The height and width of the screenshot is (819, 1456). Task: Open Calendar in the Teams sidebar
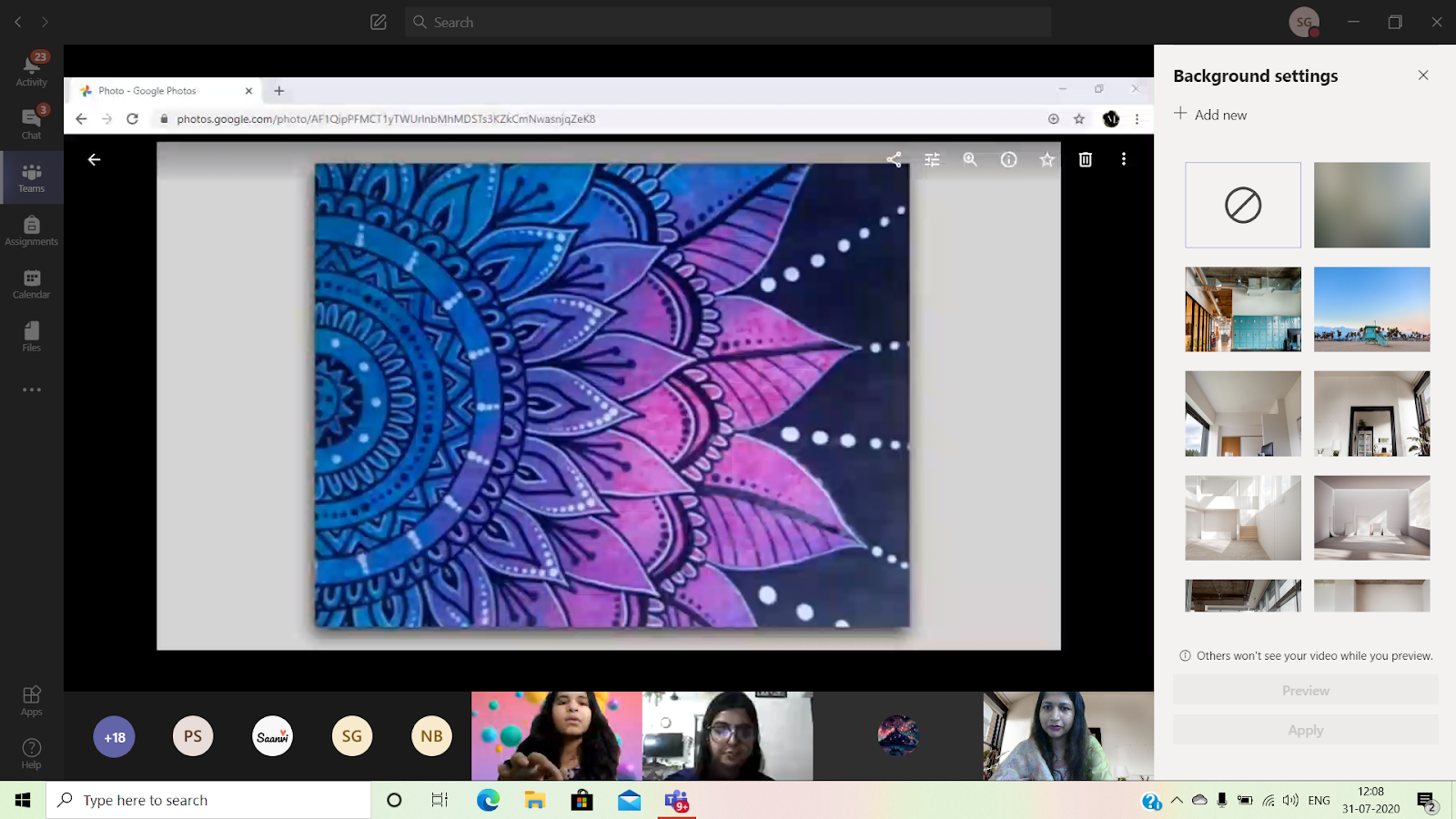[x=31, y=283]
